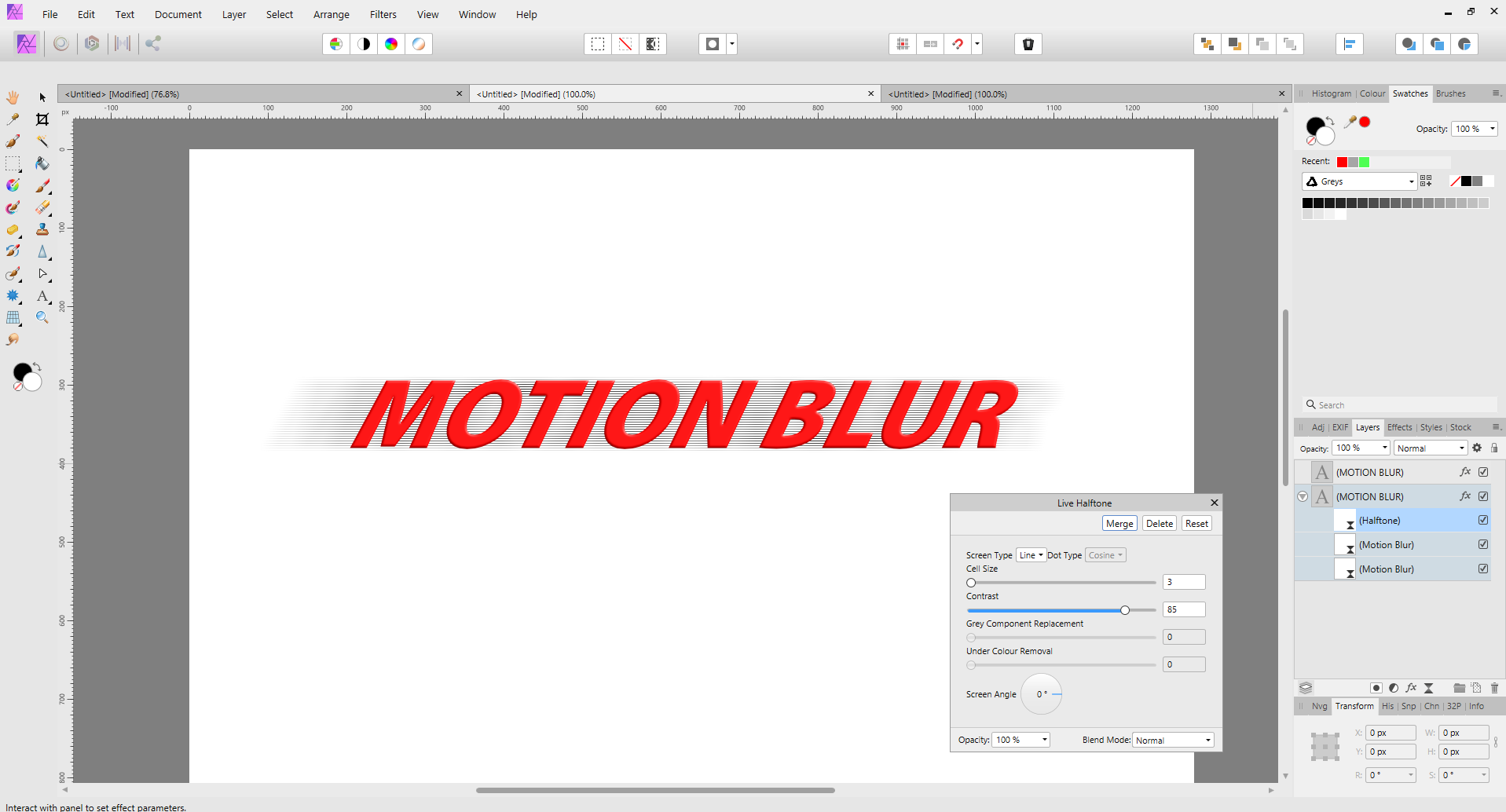Screen dimensions: 1506x812
Task: Toggle visibility of the Halftone layer
Action: 1483,520
